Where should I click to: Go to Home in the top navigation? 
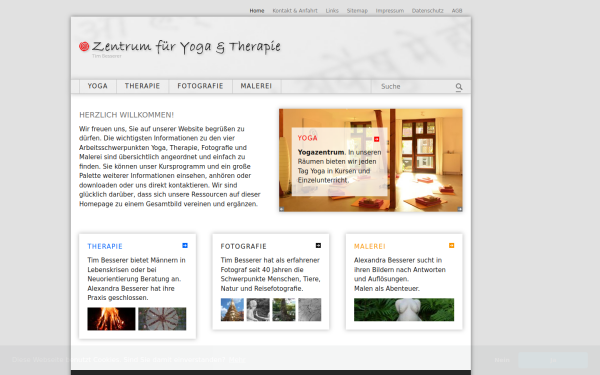[x=257, y=11]
